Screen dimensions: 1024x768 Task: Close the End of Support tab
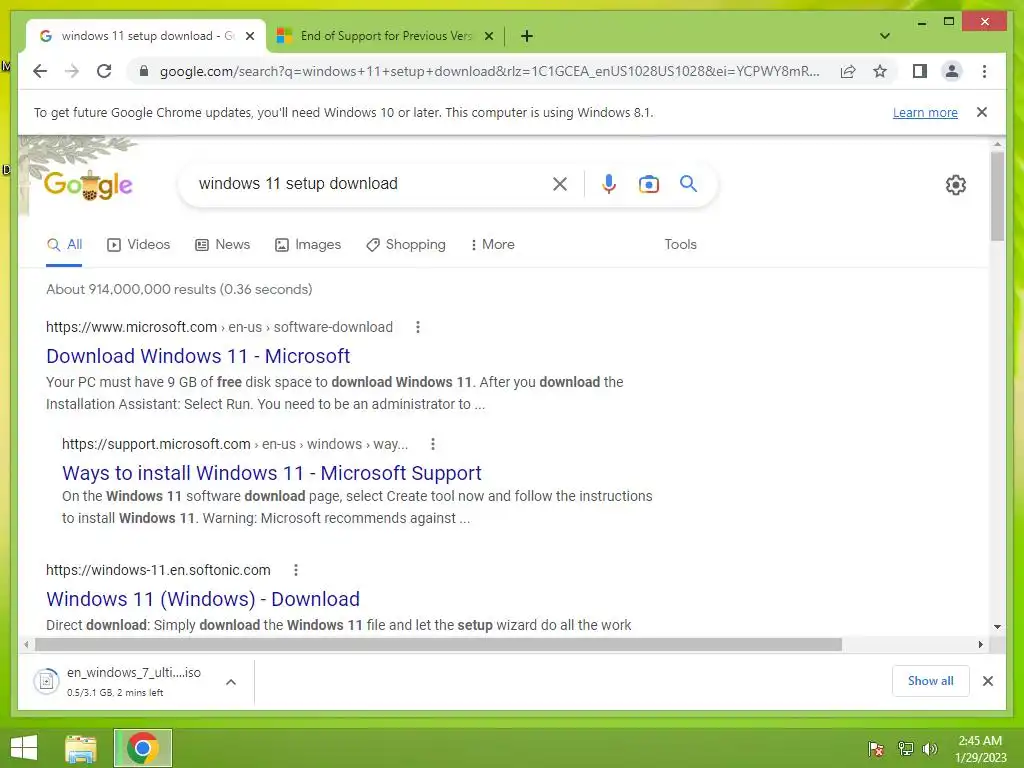[488, 36]
